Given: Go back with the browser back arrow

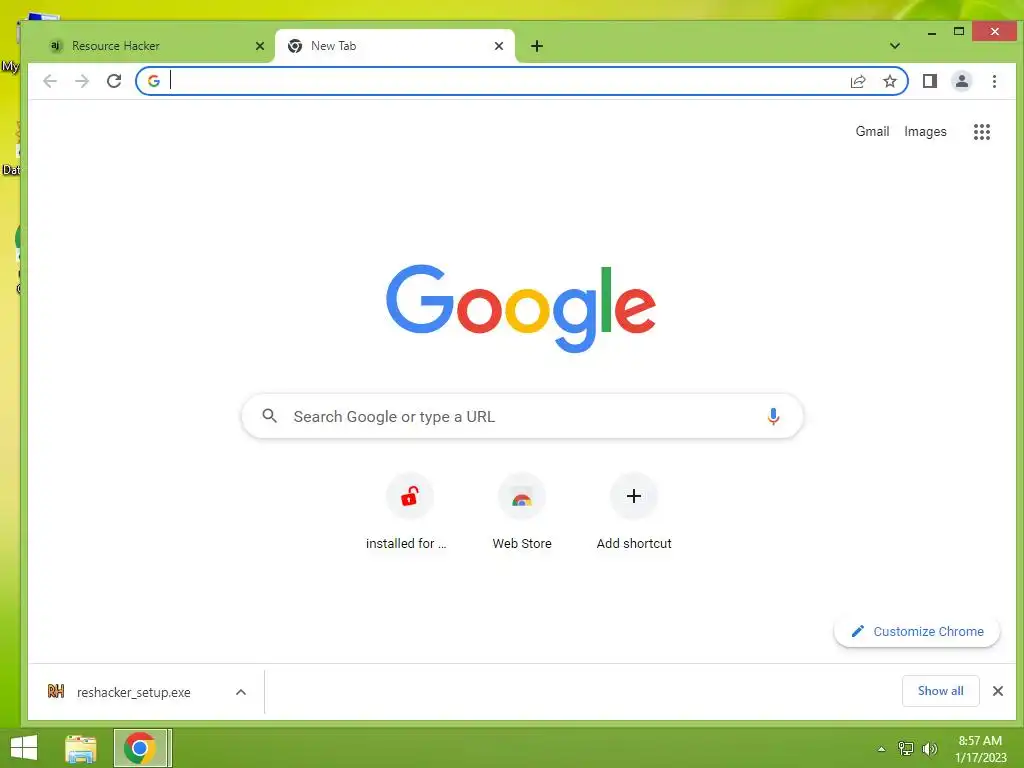Looking at the screenshot, I should [x=50, y=81].
